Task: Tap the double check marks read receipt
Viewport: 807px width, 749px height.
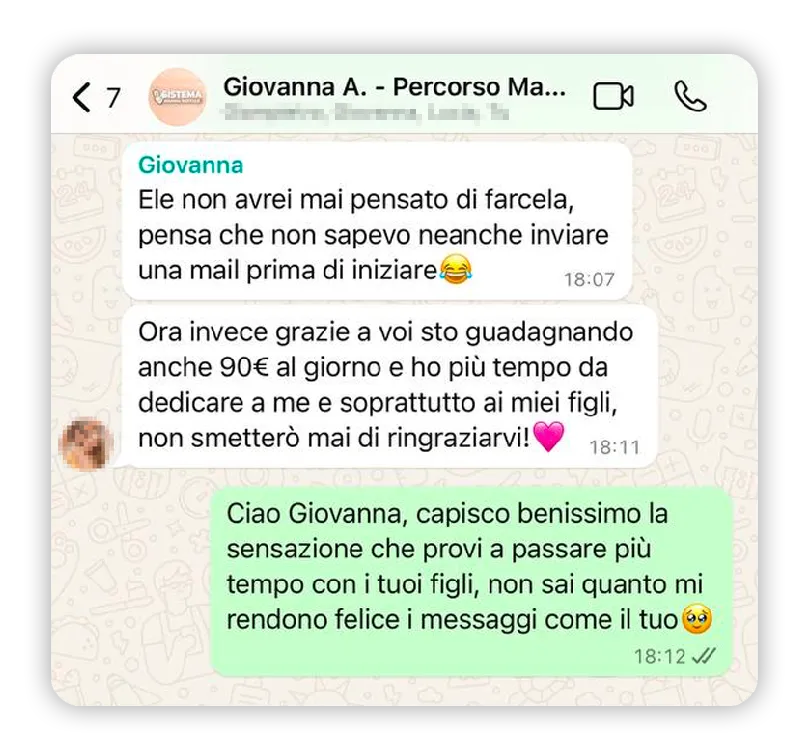Action: tap(703, 656)
